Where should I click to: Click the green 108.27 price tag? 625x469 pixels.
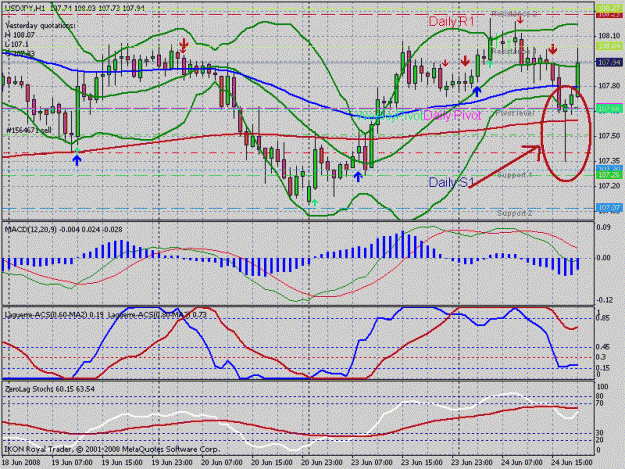coord(609,8)
